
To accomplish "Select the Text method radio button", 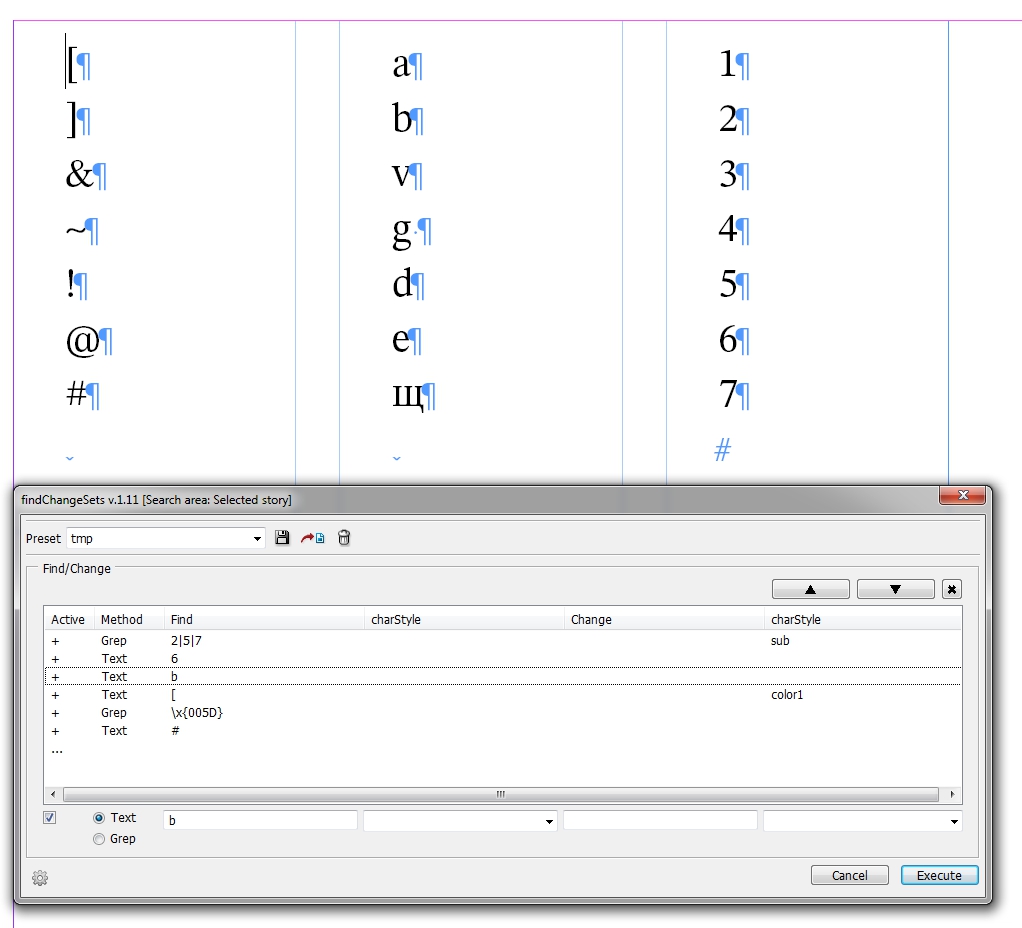I will coord(99,818).
